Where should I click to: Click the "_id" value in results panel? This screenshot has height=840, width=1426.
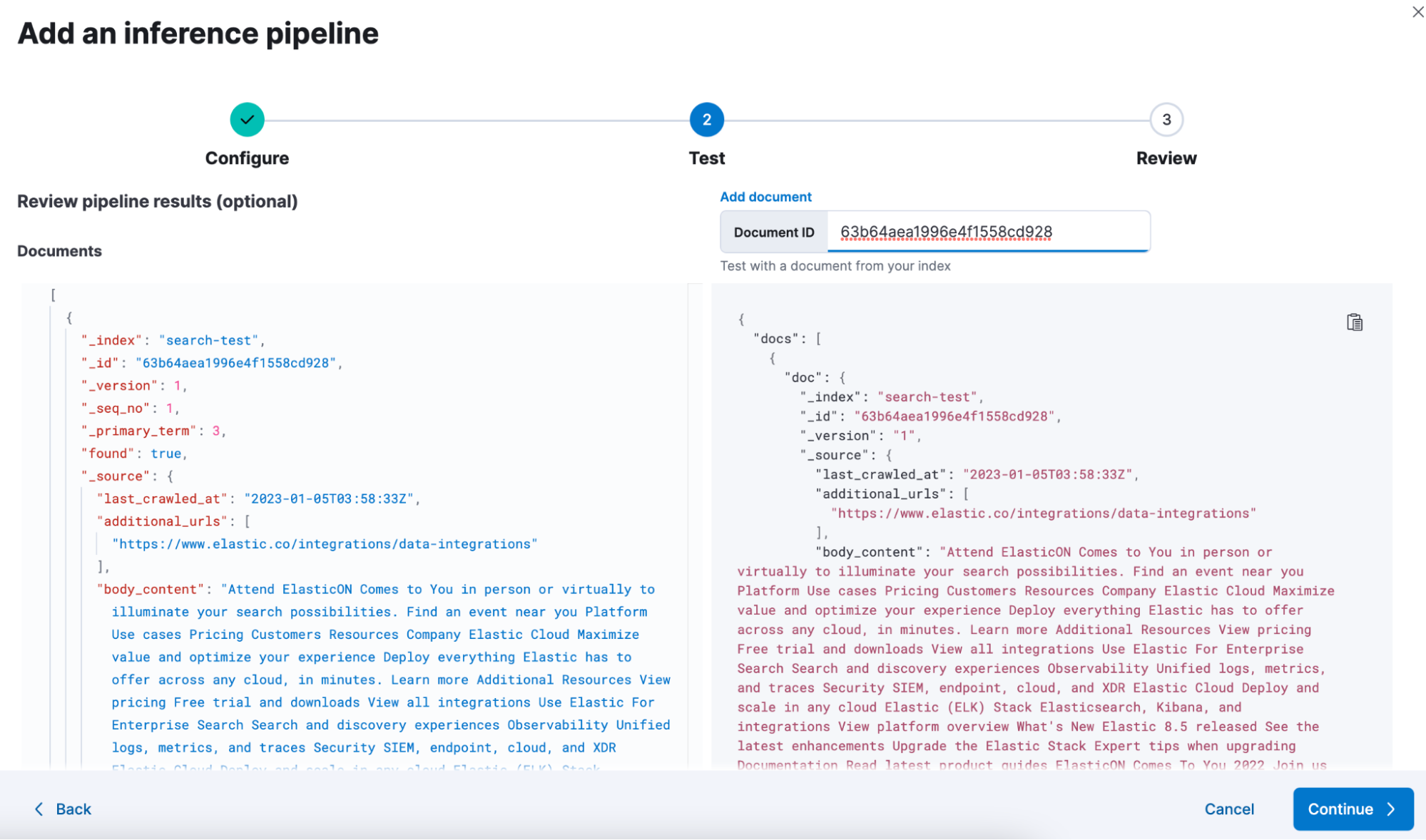pyautogui.click(x=954, y=416)
